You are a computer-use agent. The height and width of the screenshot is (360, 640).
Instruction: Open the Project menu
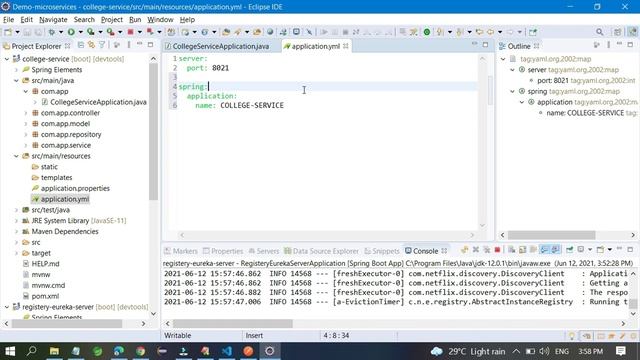tap(111, 20)
